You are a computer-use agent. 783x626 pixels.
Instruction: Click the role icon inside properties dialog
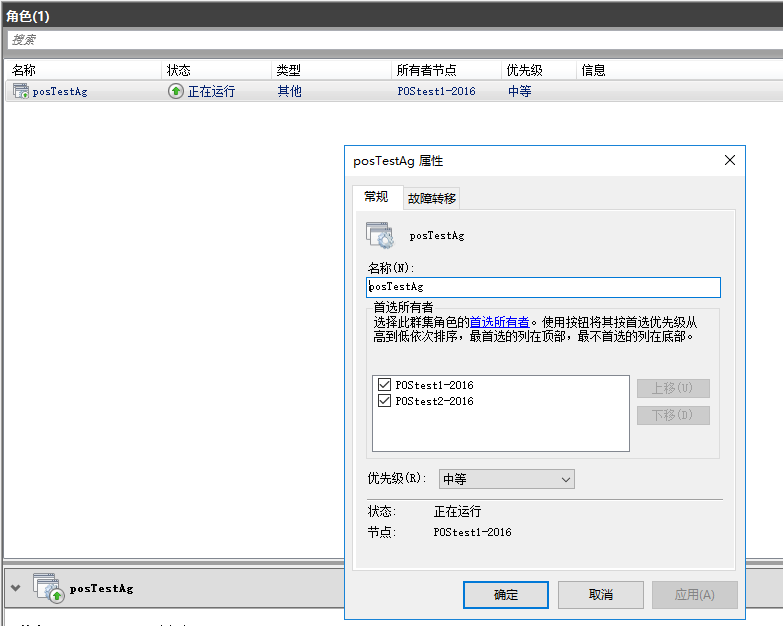[x=380, y=235]
